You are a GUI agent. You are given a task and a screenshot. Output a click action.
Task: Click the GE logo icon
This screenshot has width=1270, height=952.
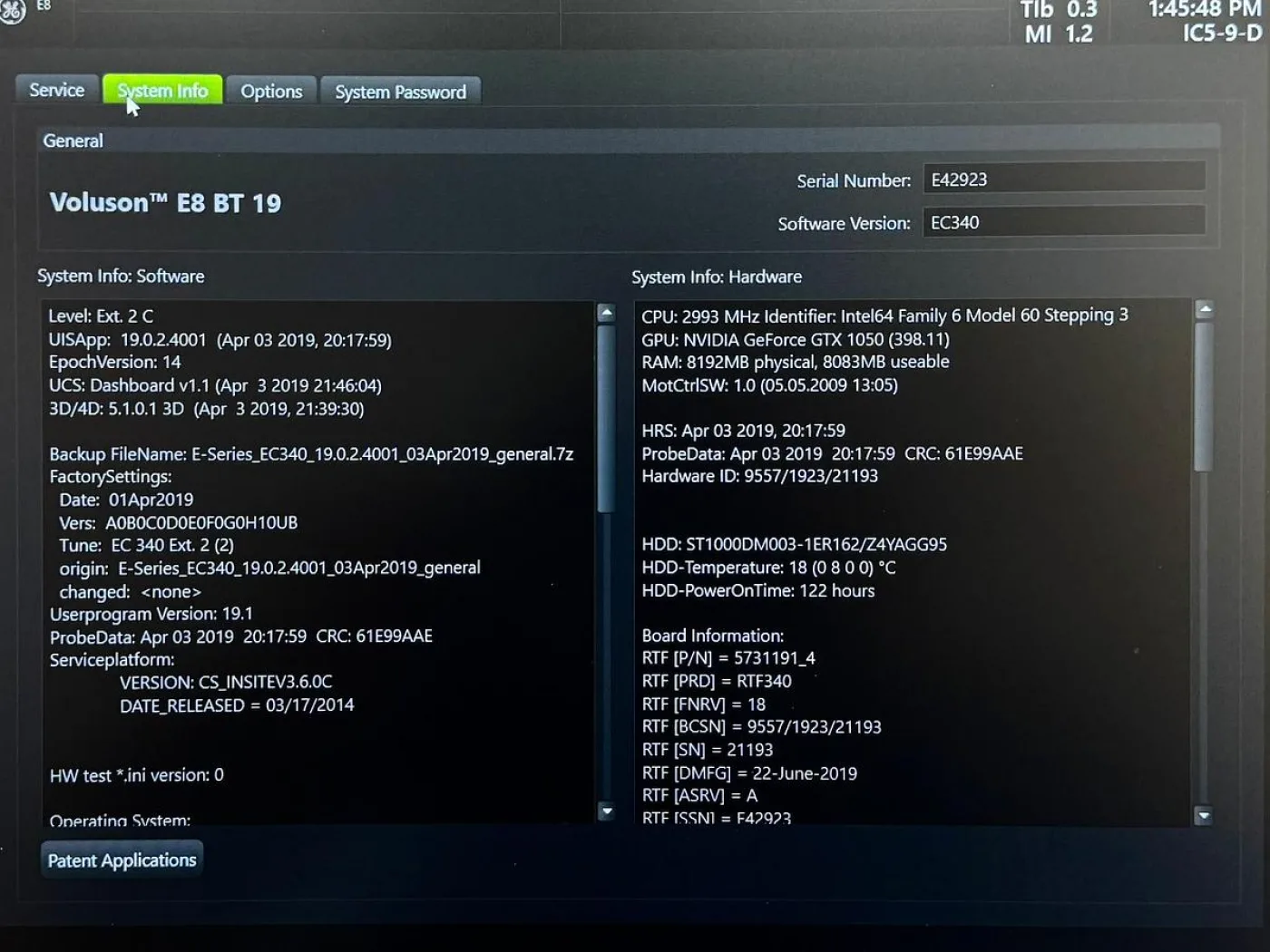[x=12, y=12]
